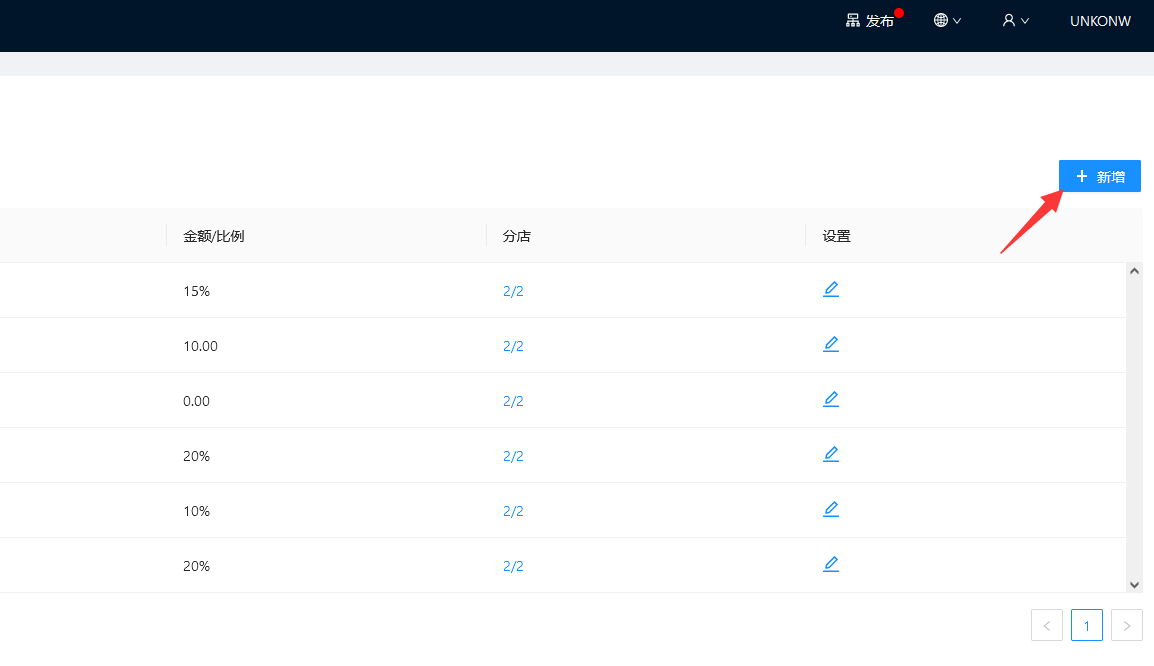1154x666 pixels.
Task: Open 2/2 branch link in 10.00 row
Action: click(x=513, y=346)
